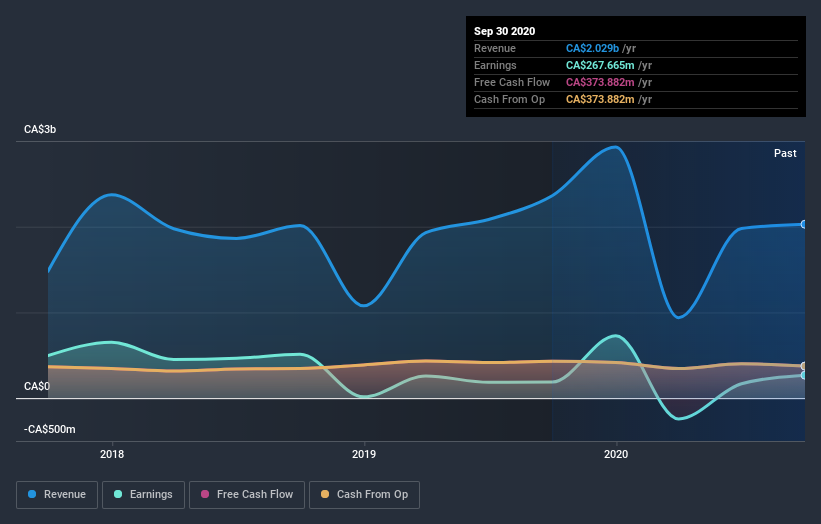Click the Revenue data point at Sep 2020

(x=803, y=224)
